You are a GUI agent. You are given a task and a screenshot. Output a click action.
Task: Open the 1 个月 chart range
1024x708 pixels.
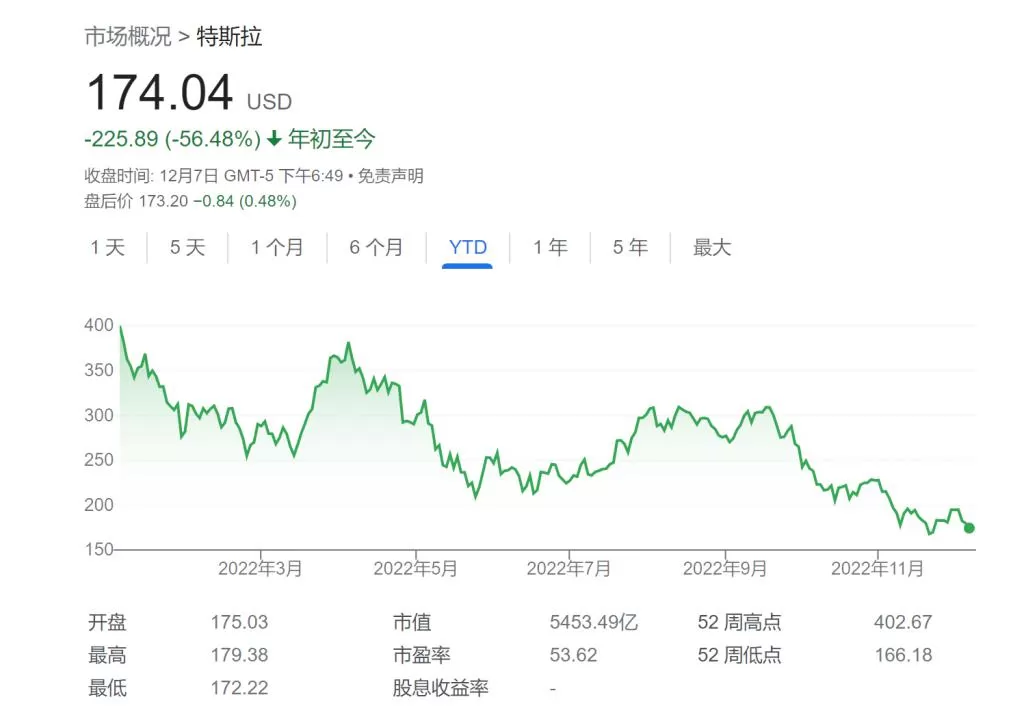point(278,248)
